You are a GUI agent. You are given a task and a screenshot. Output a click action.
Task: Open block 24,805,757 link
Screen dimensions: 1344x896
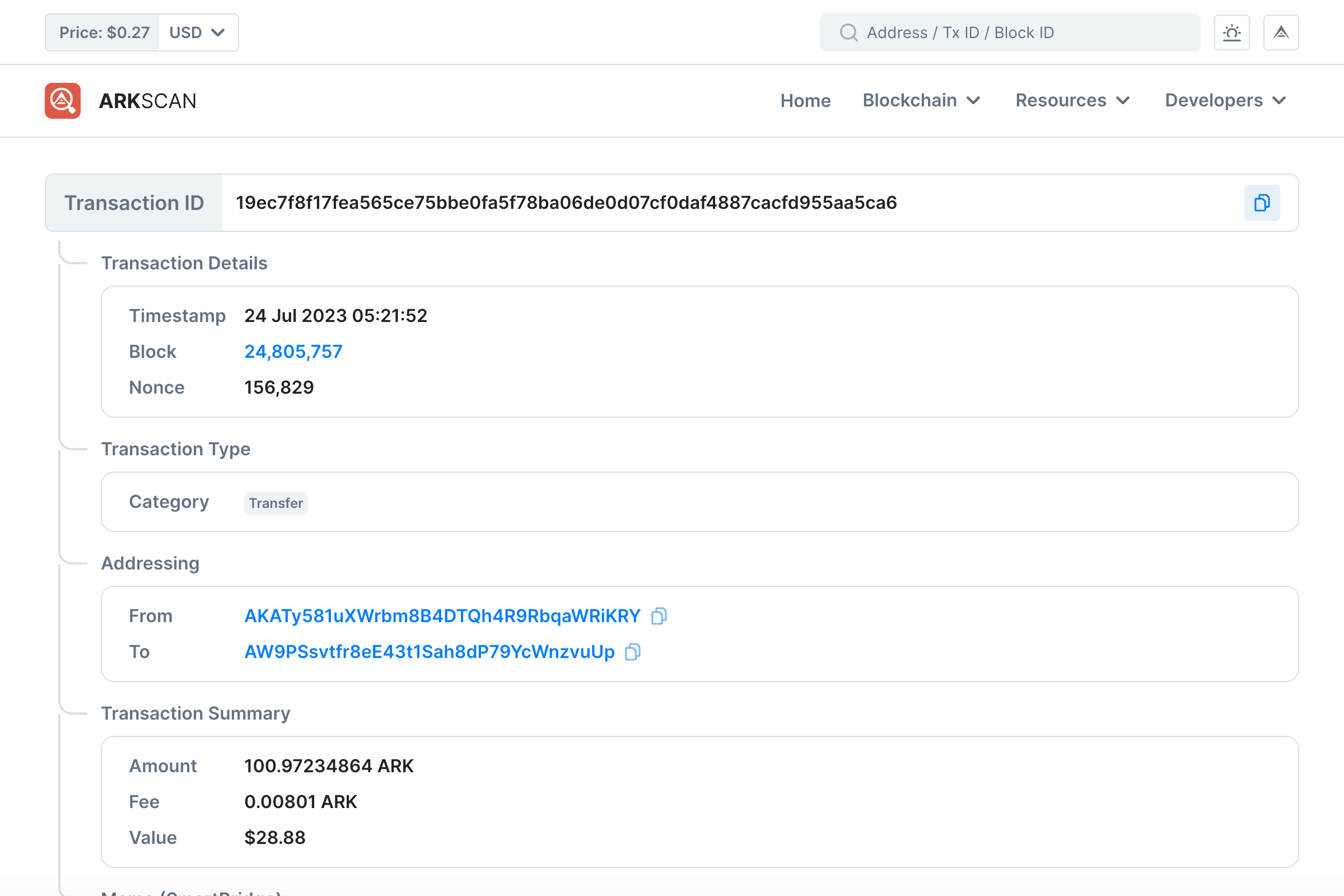click(x=293, y=352)
